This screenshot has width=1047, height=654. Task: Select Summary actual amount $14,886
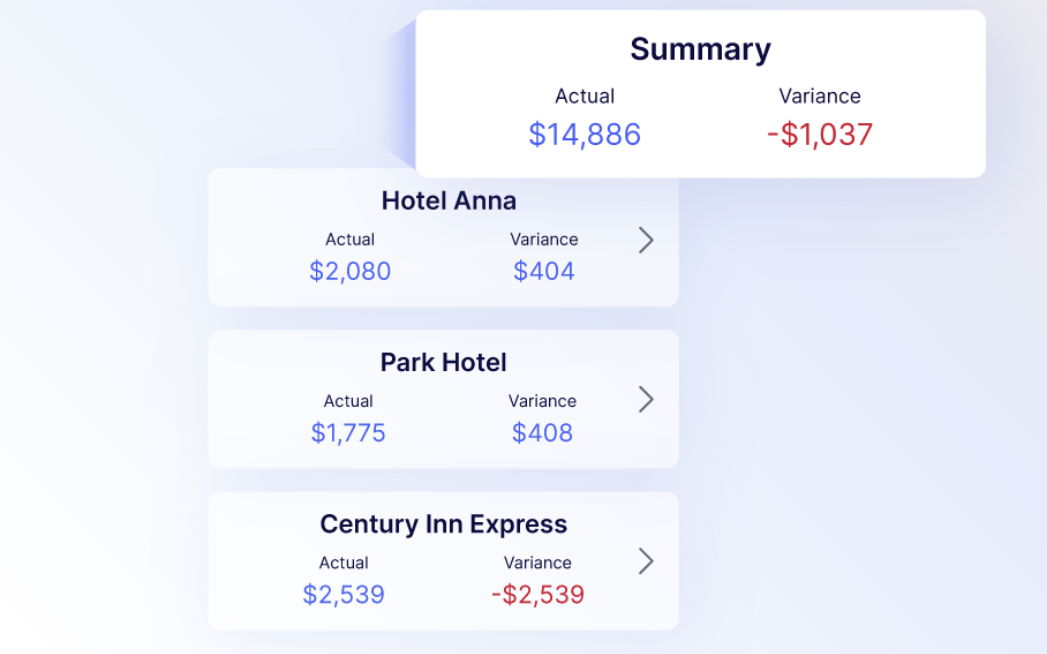click(x=584, y=134)
